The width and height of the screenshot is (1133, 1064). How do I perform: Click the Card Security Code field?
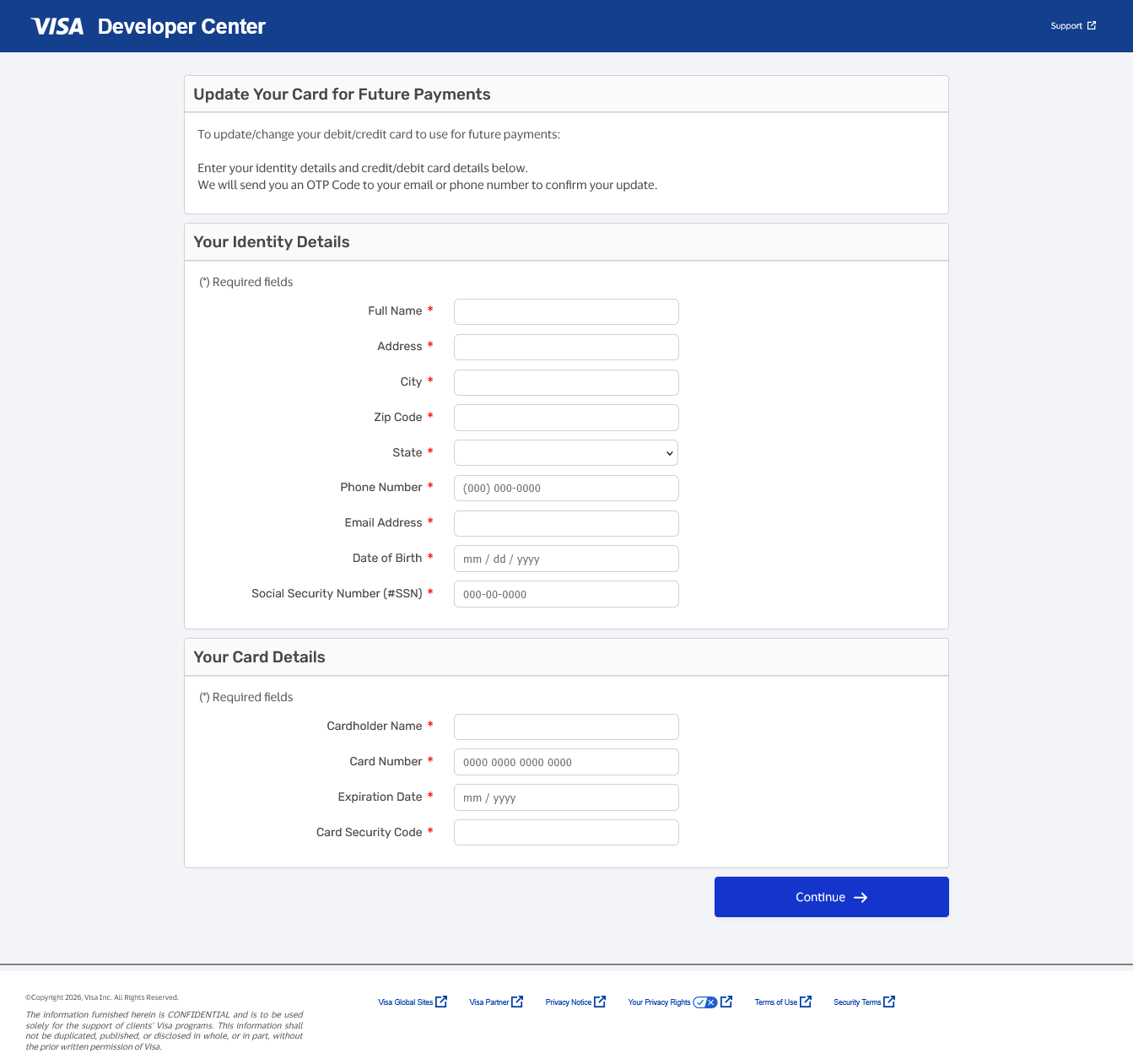[566, 833]
